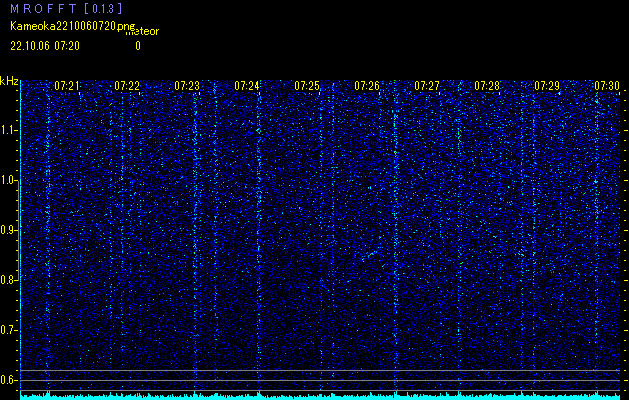Click the 0.6 frequency axis label
629x400 pixels.
click(9, 380)
